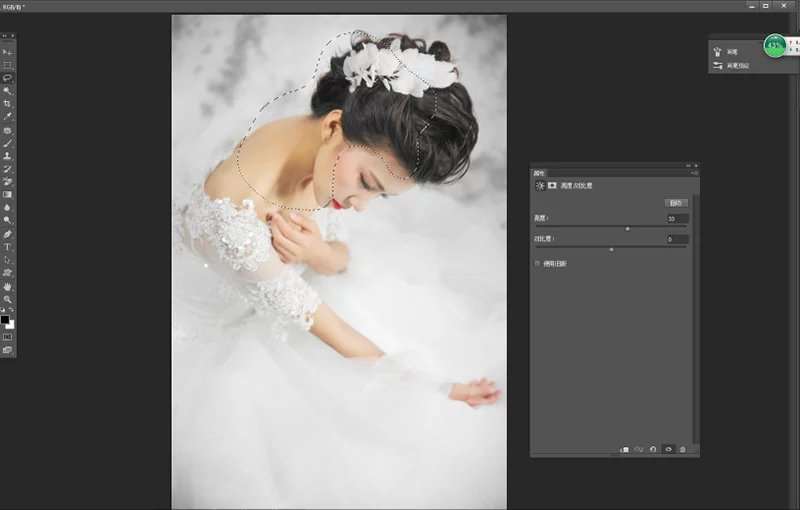Click the Auto button in Brightness/Contrast
The height and width of the screenshot is (510, 800).
click(676, 202)
